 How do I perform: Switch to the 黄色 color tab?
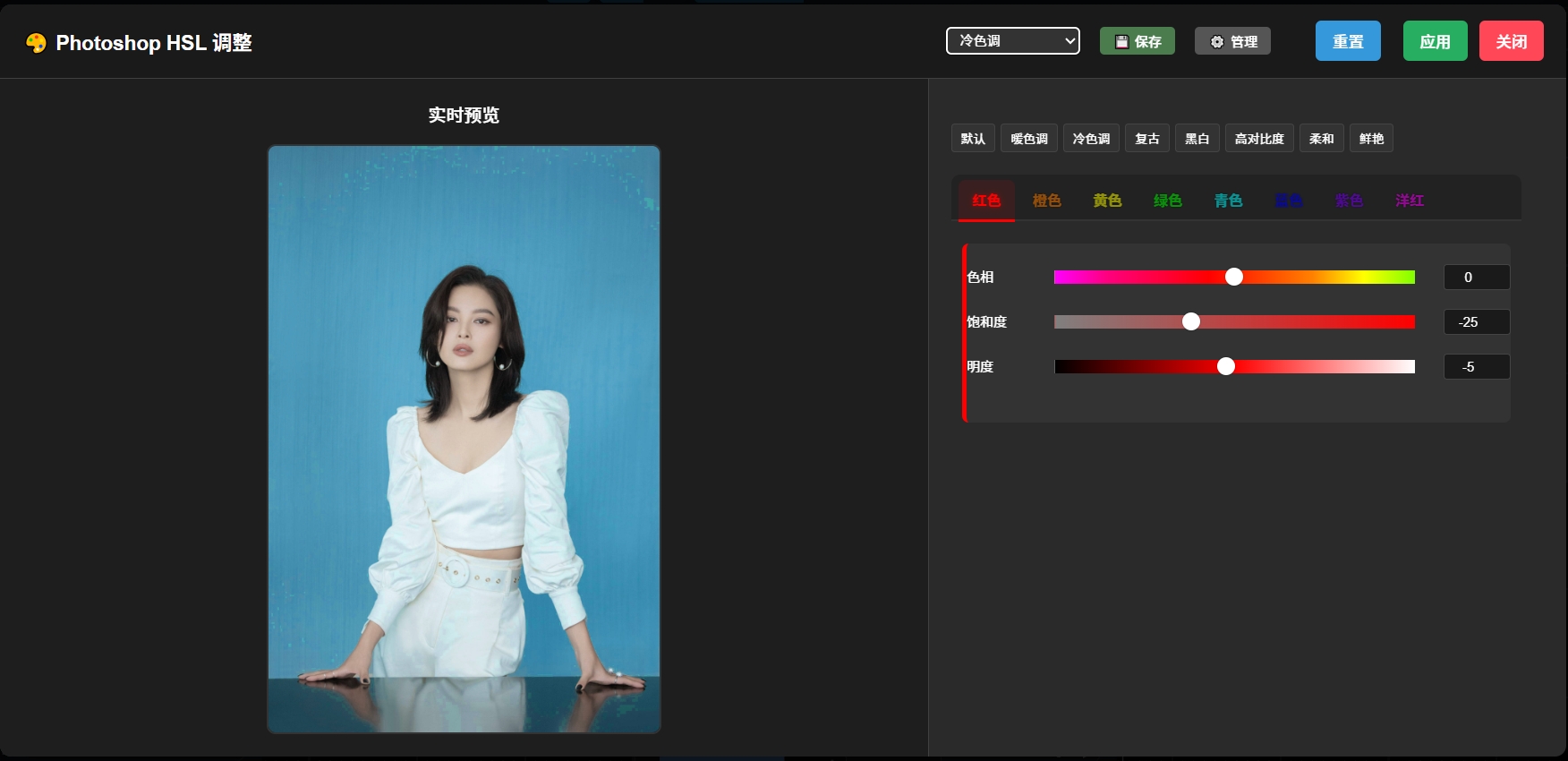click(x=1107, y=201)
